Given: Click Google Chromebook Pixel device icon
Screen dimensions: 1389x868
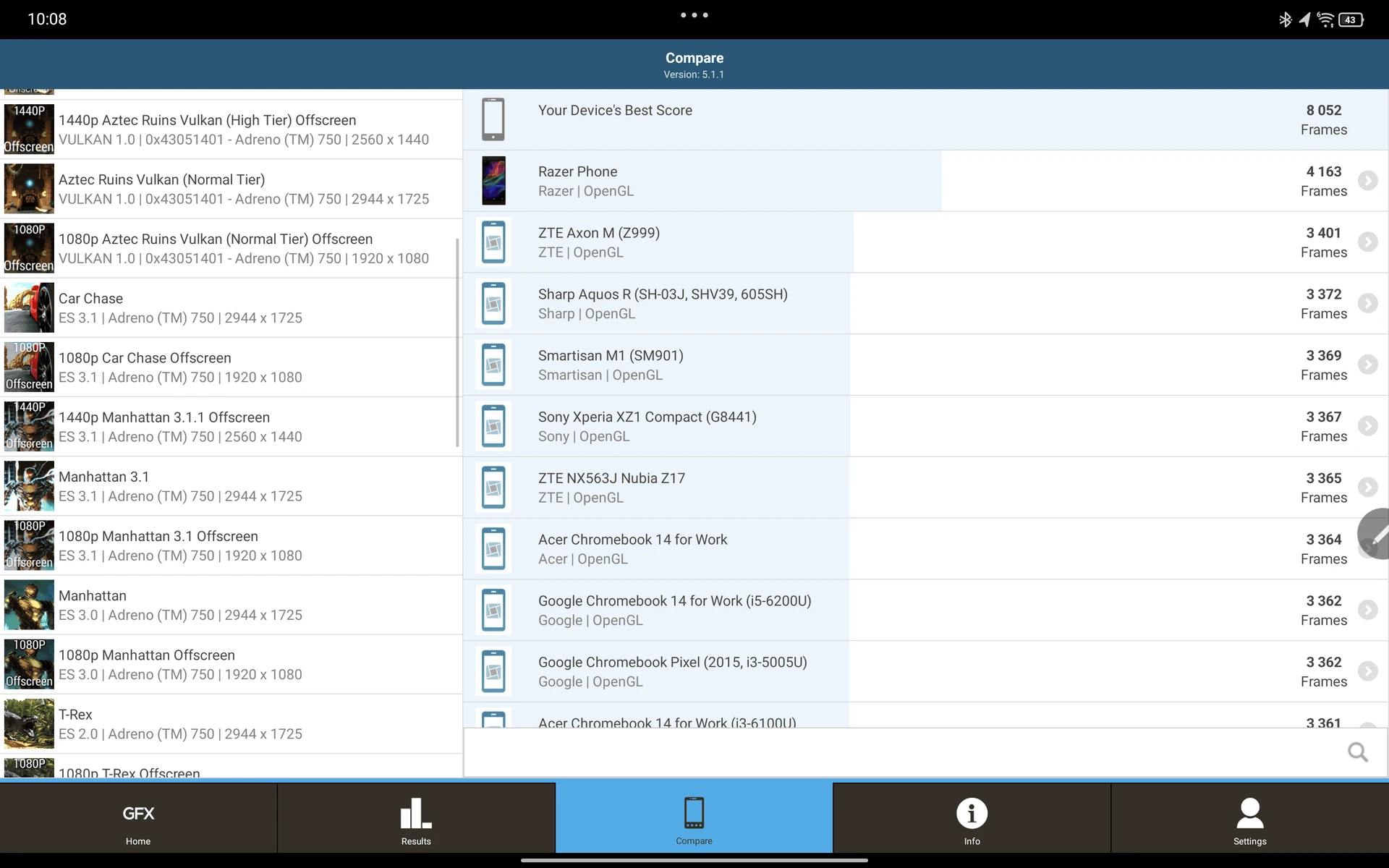Looking at the screenshot, I should (x=493, y=671).
